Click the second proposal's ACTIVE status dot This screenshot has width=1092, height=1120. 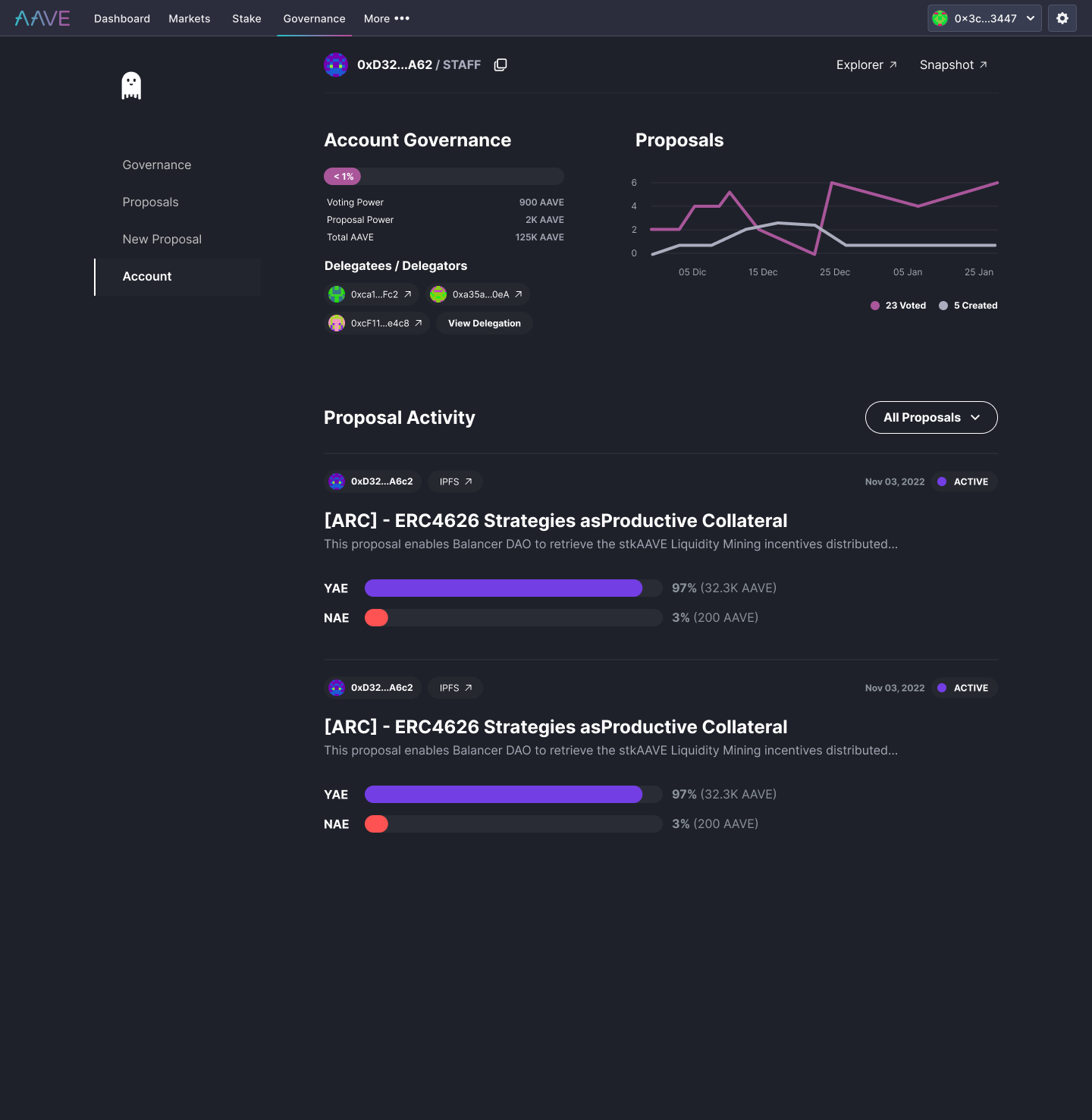942,688
